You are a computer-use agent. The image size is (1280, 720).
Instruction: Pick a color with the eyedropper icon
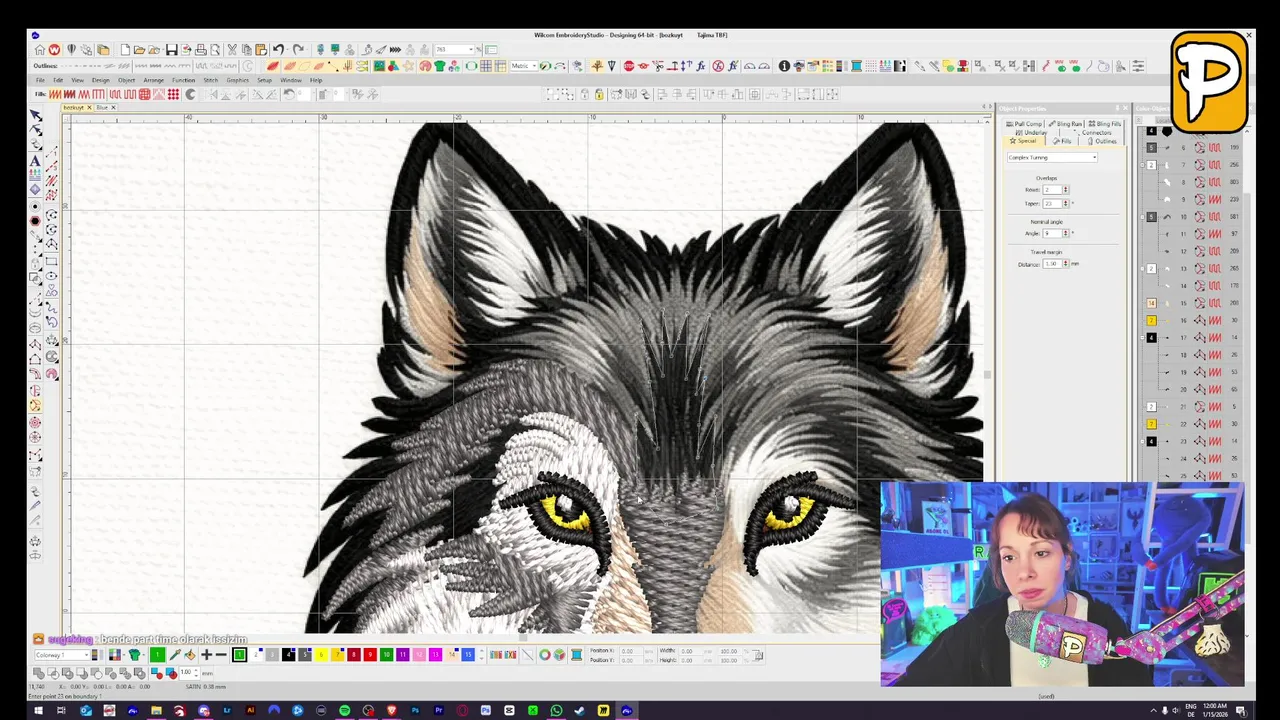[x=174, y=655]
